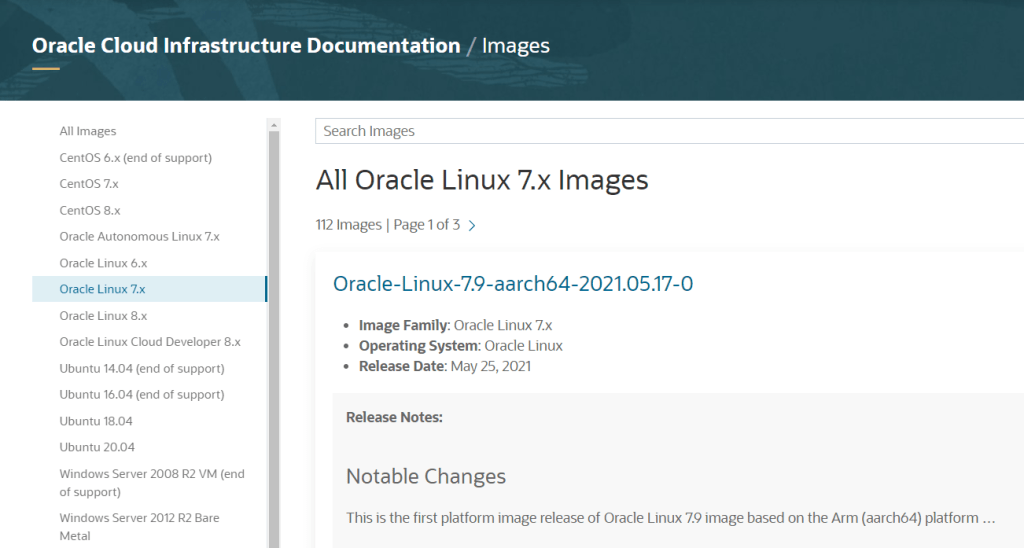
Task: Select Ubuntu 16.04 (end of support)
Action: click(141, 394)
